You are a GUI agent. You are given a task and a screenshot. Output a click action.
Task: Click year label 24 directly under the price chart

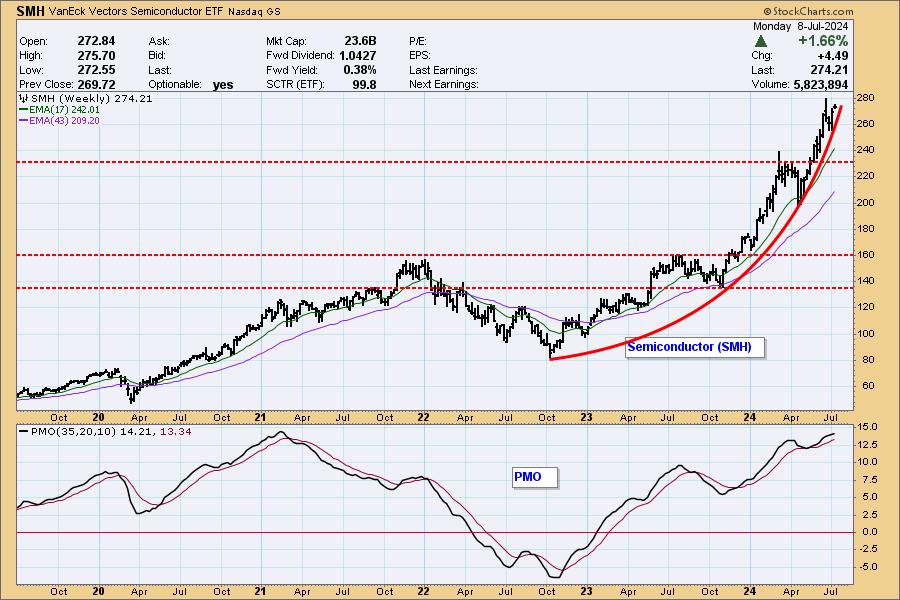pos(750,417)
